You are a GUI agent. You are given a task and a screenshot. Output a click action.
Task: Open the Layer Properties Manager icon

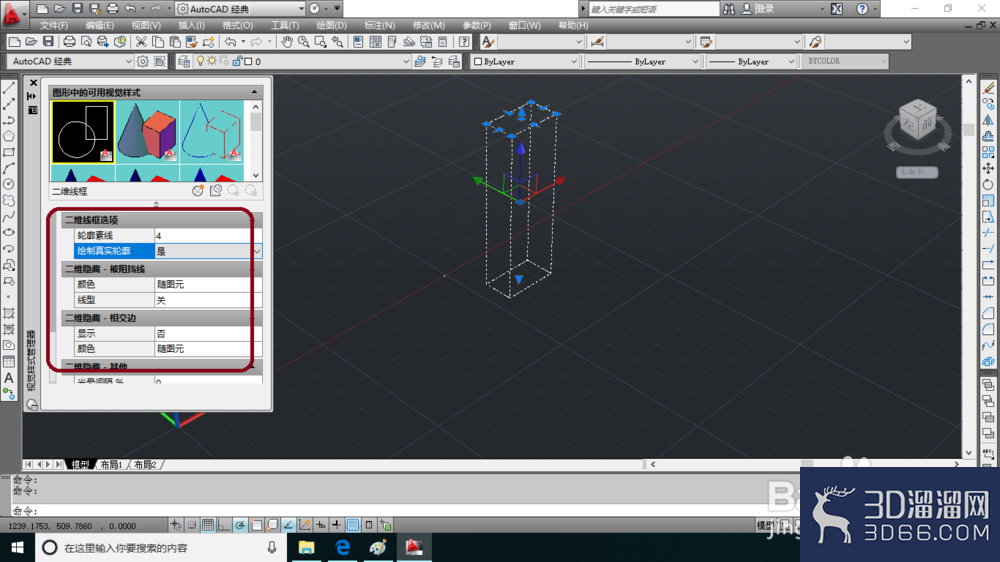point(184,61)
